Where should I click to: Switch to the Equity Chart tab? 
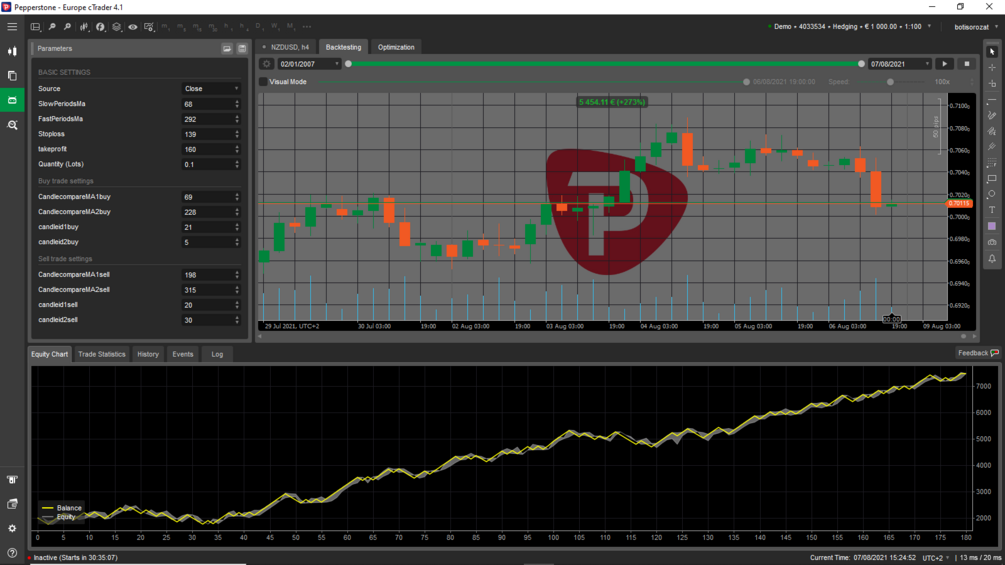pos(49,354)
